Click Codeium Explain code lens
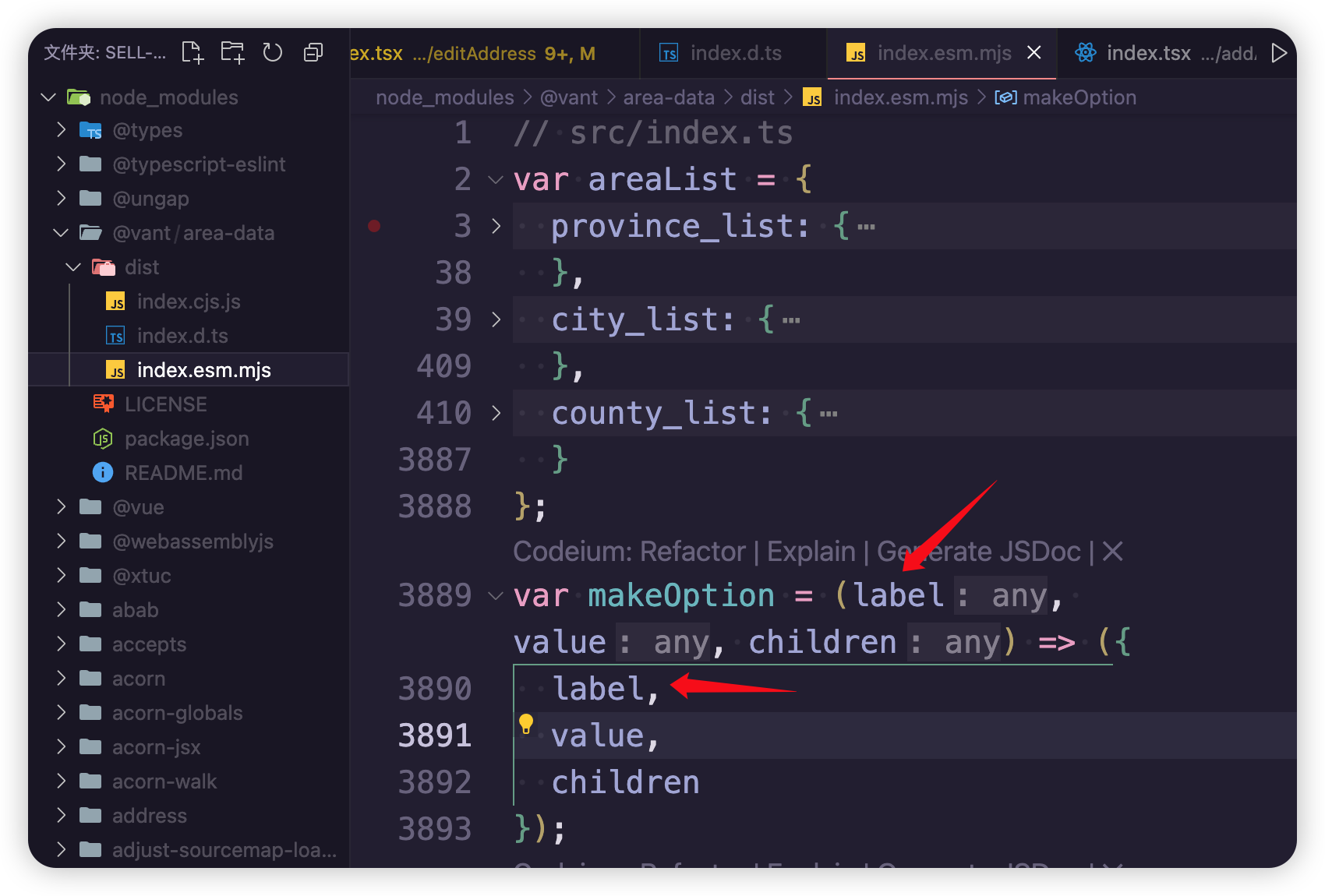1325x896 pixels. tap(811, 552)
